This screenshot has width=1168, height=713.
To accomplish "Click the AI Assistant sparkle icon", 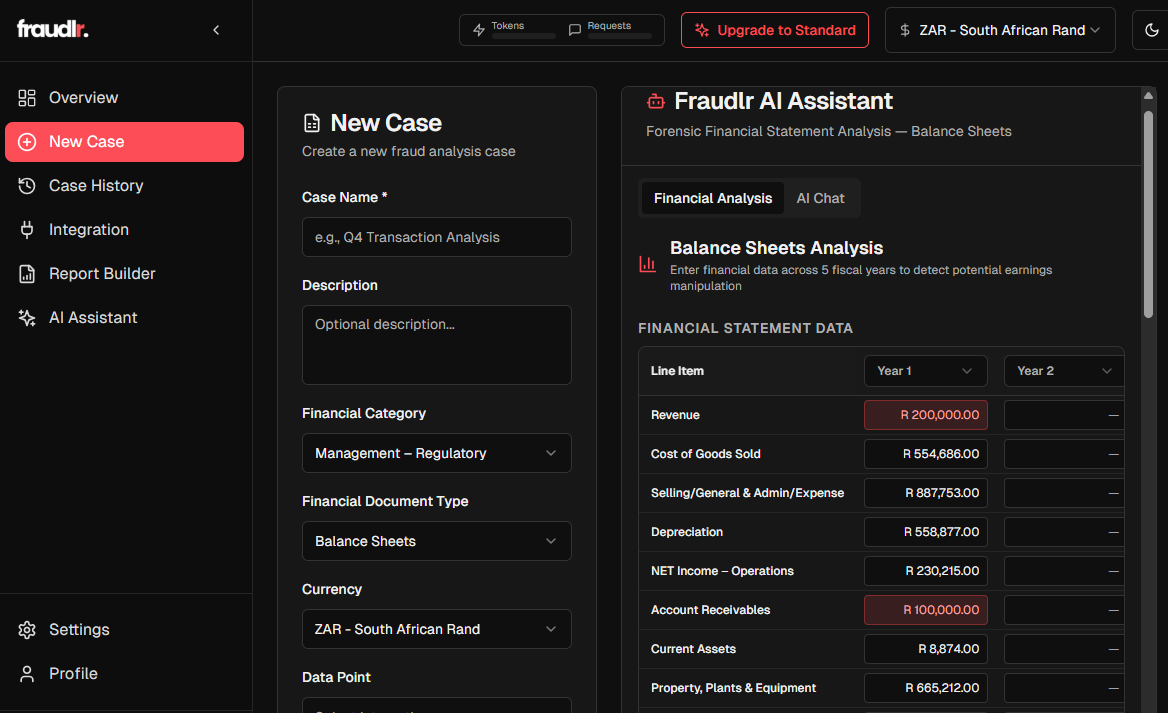I will tap(27, 317).
